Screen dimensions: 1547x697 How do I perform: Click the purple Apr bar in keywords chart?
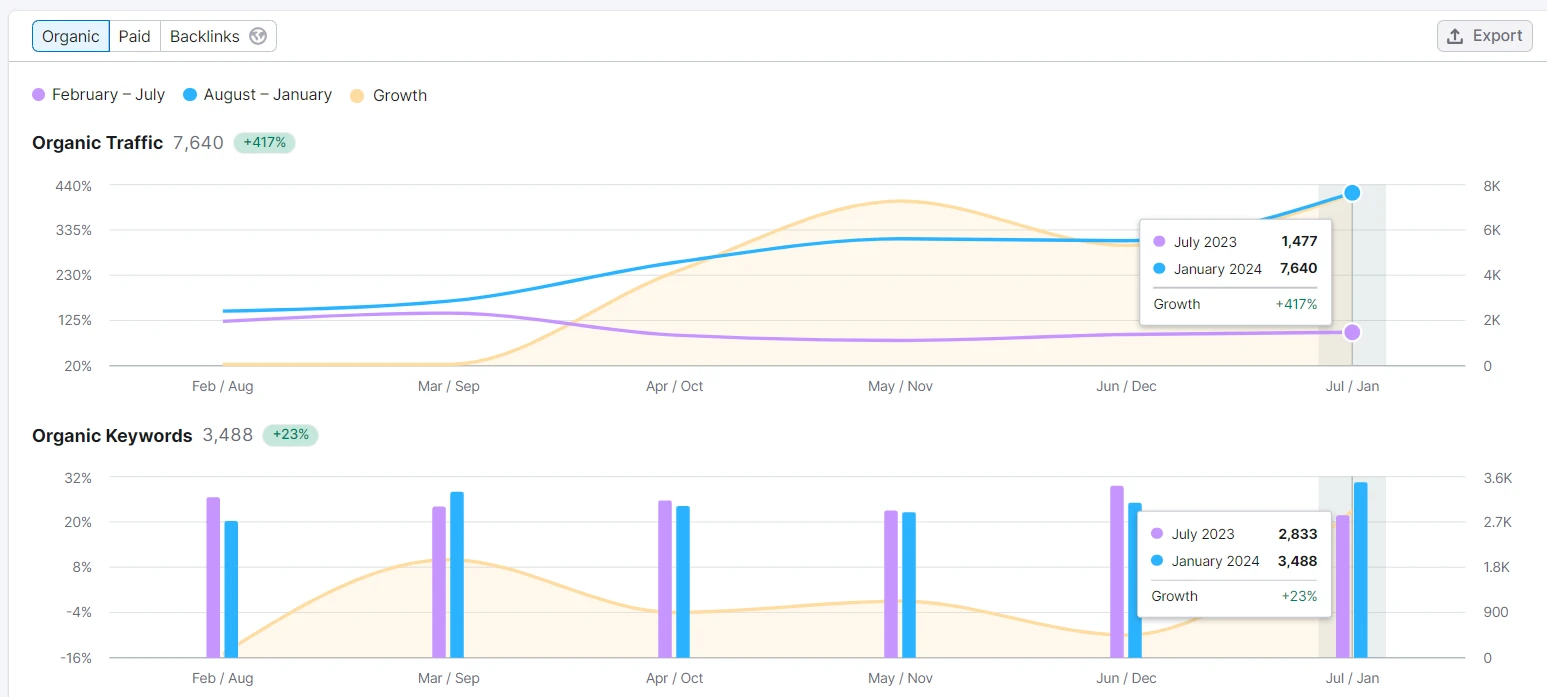[665, 579]
